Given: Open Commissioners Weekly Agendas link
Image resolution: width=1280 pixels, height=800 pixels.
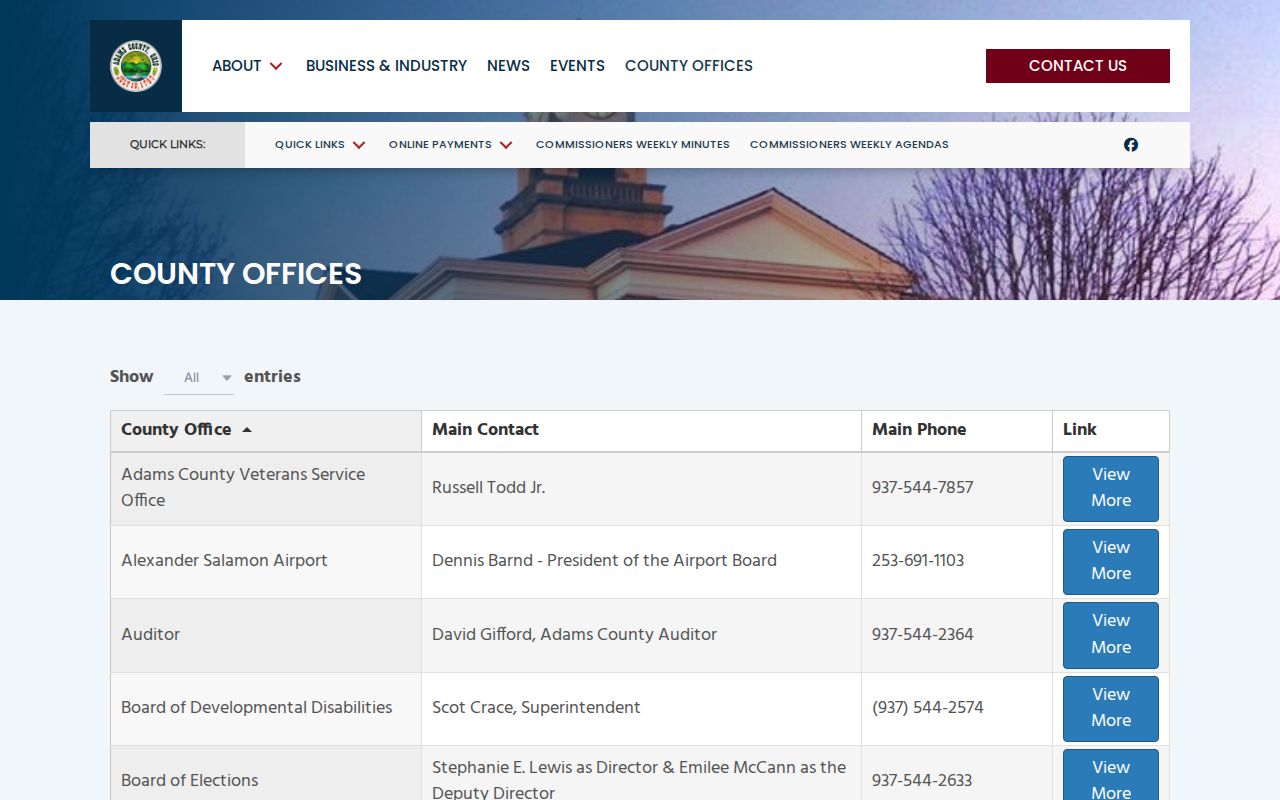Looking at the screenshot, I should tap(849, 145).
